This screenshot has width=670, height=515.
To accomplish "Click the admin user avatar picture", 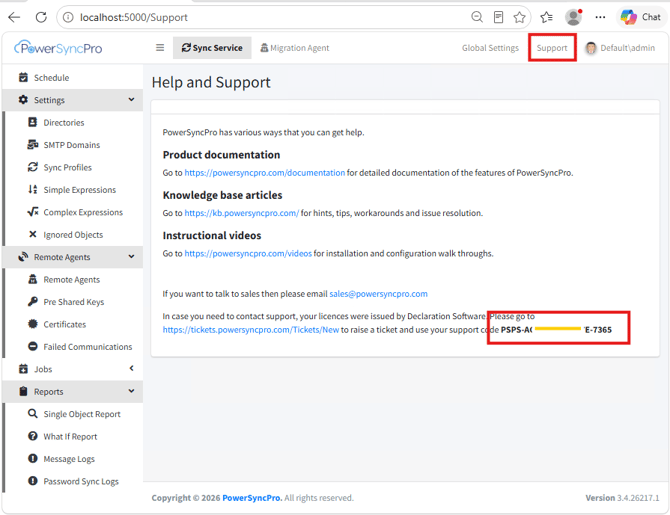I will click(x=591, y=48).
